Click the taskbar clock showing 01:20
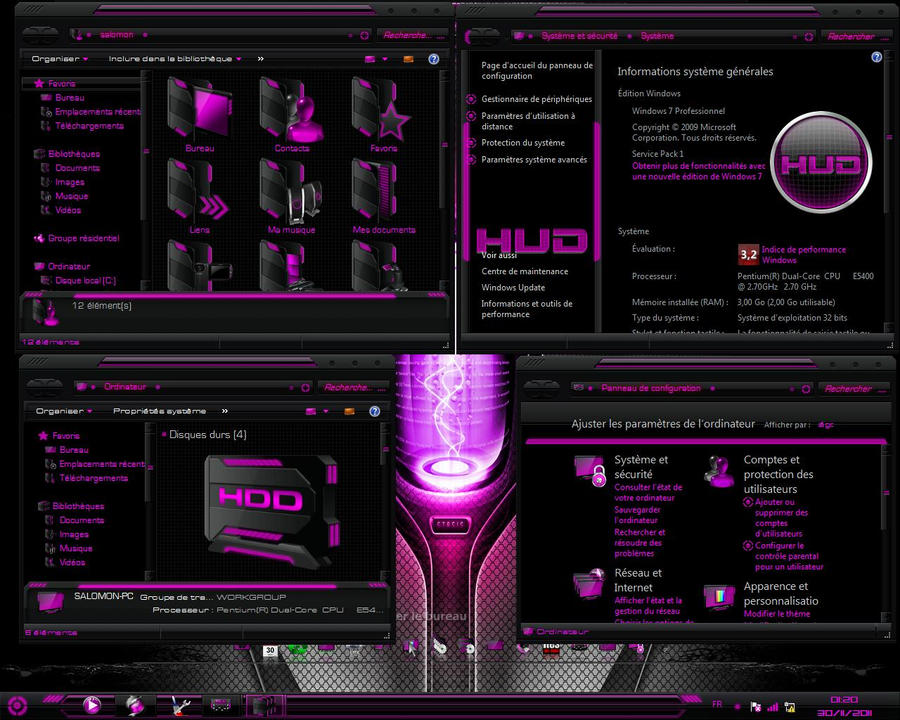 (x=844, y=700)
